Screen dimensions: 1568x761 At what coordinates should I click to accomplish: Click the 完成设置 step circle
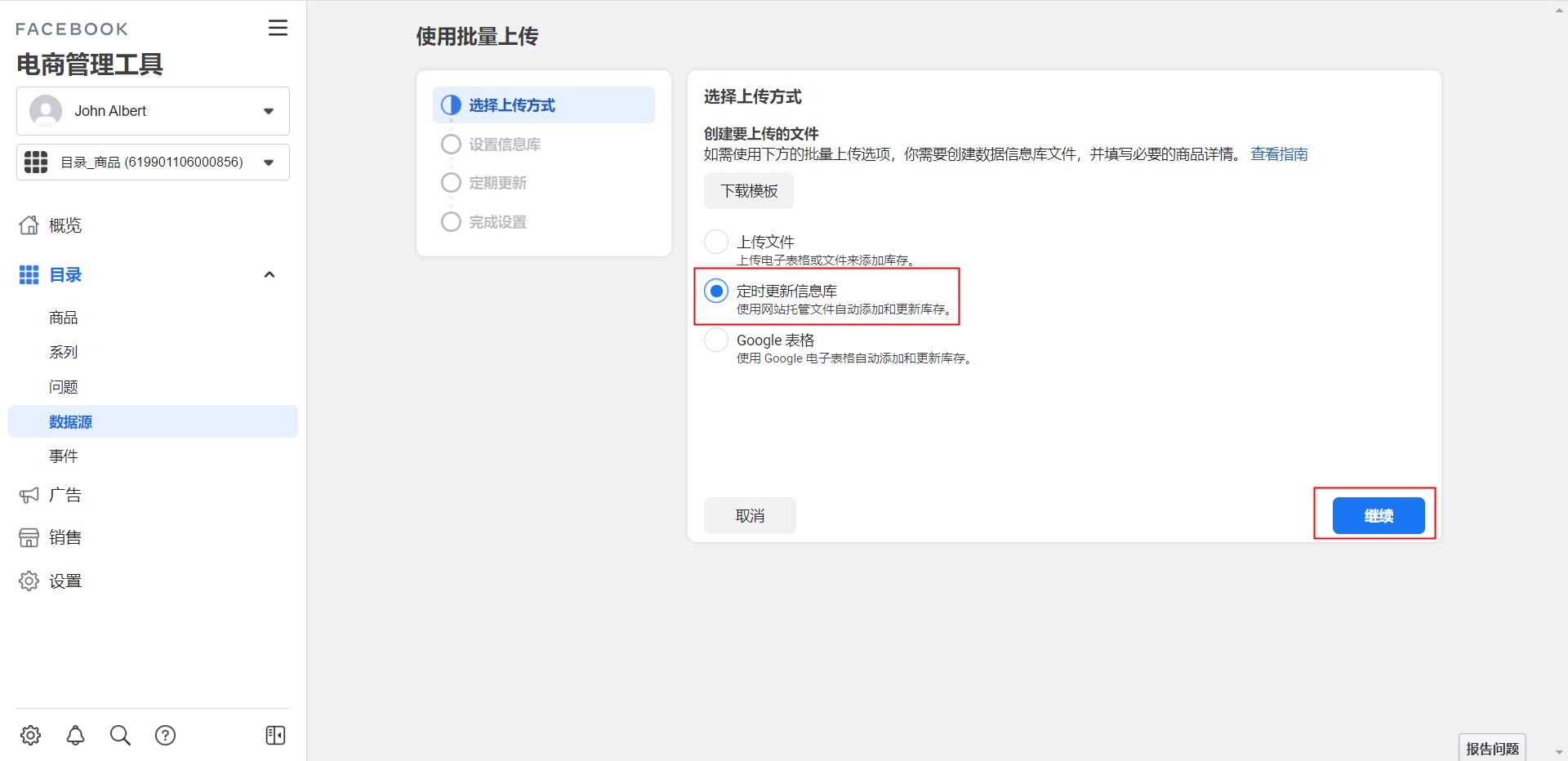pyautogui.click(x=451, y=222)
